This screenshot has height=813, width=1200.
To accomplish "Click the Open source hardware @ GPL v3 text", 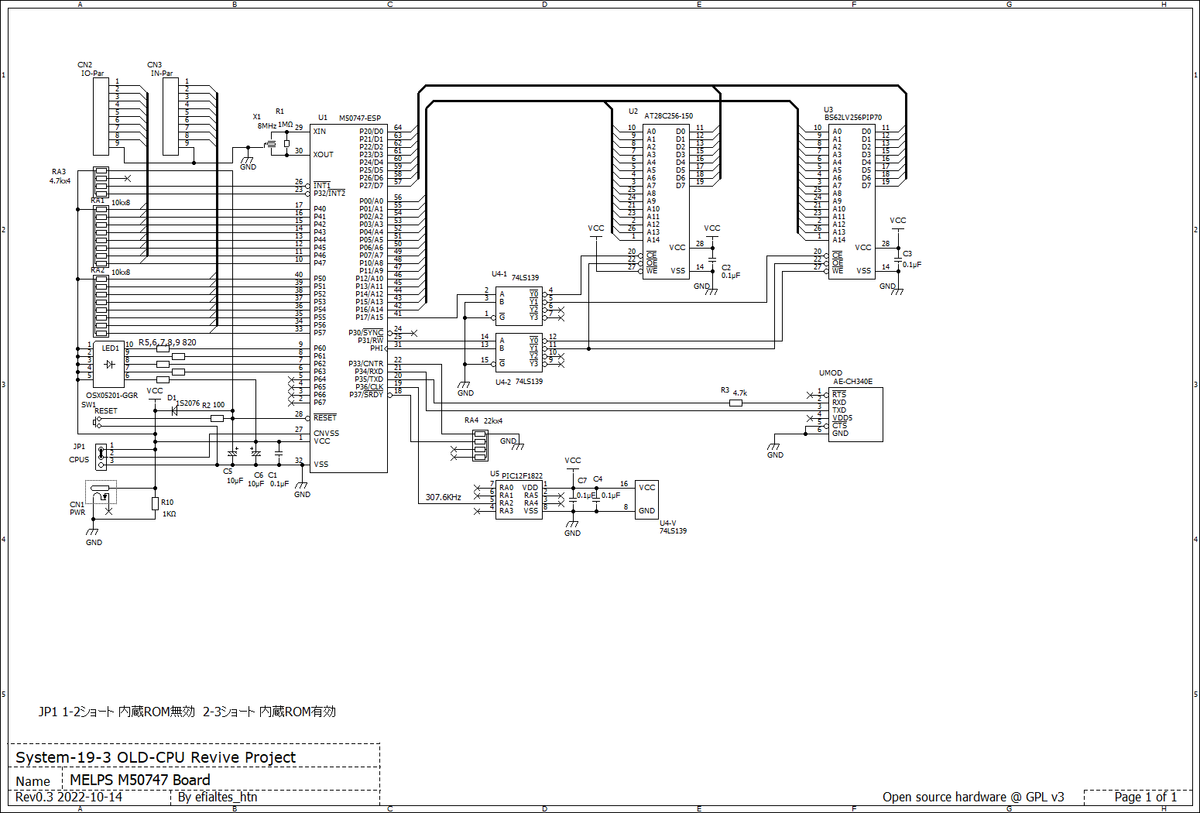I will coord(972,797).
